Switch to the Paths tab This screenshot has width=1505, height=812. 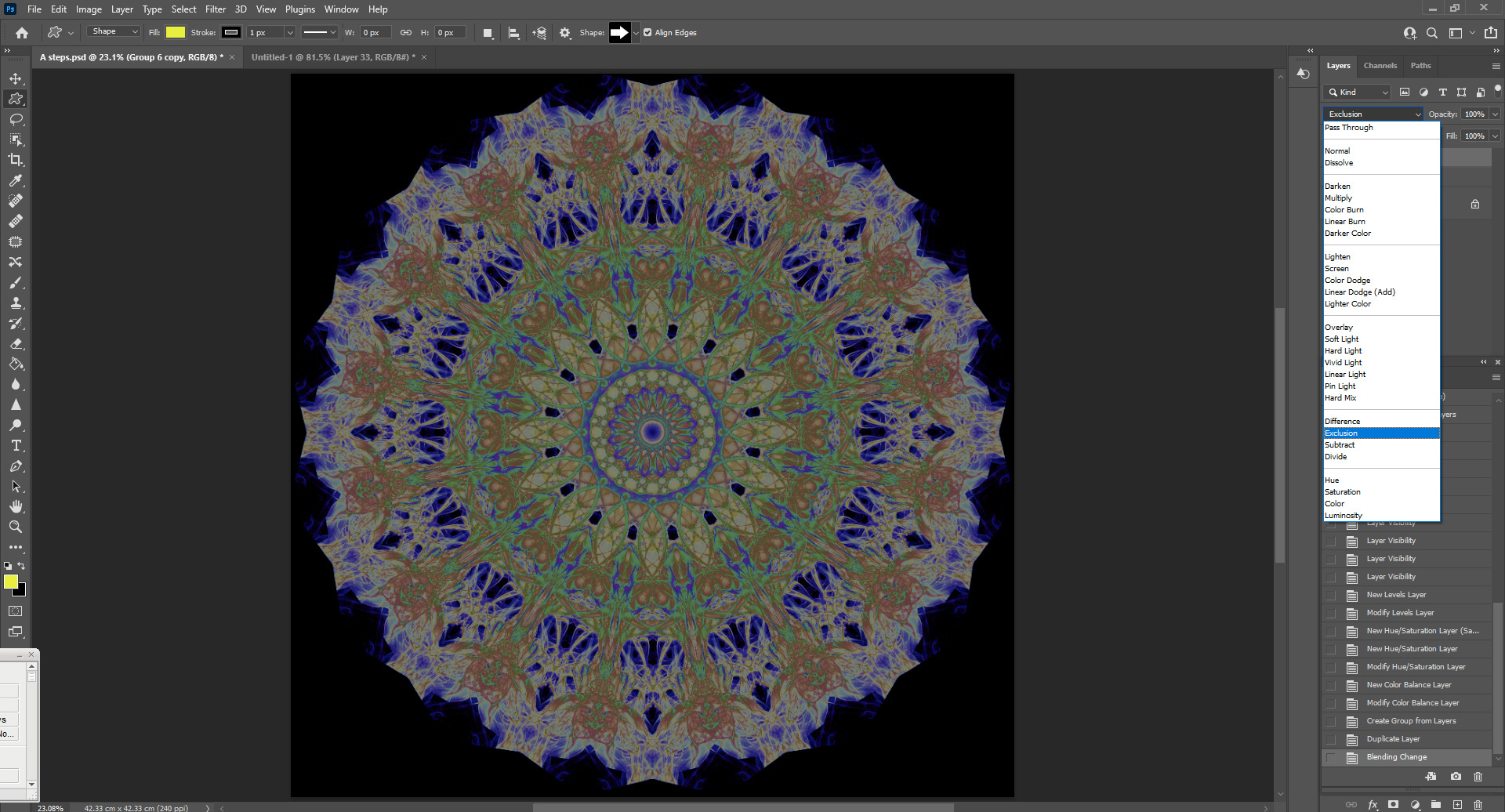[1420, 66]
